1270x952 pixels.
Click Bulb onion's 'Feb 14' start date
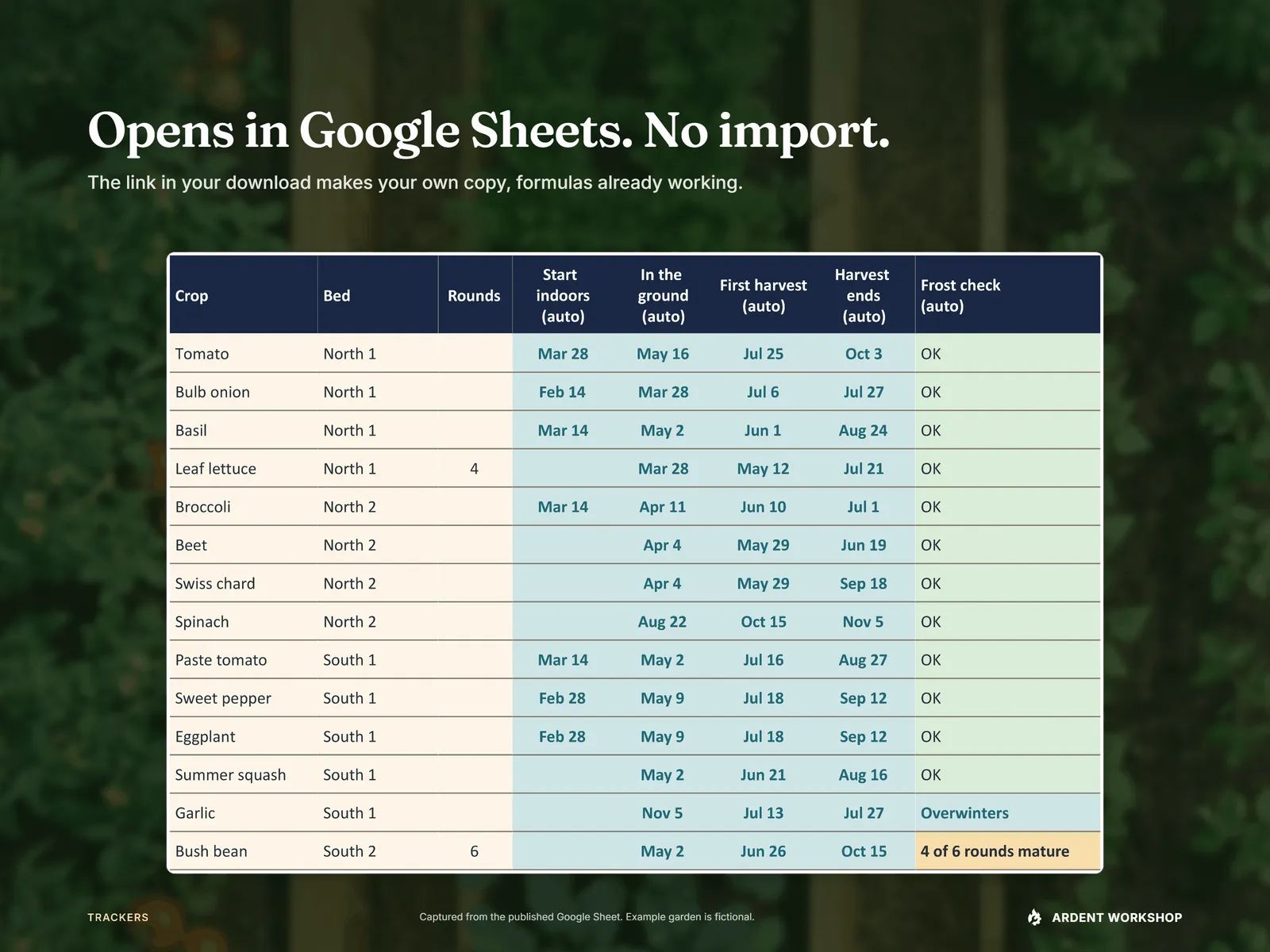562,392
